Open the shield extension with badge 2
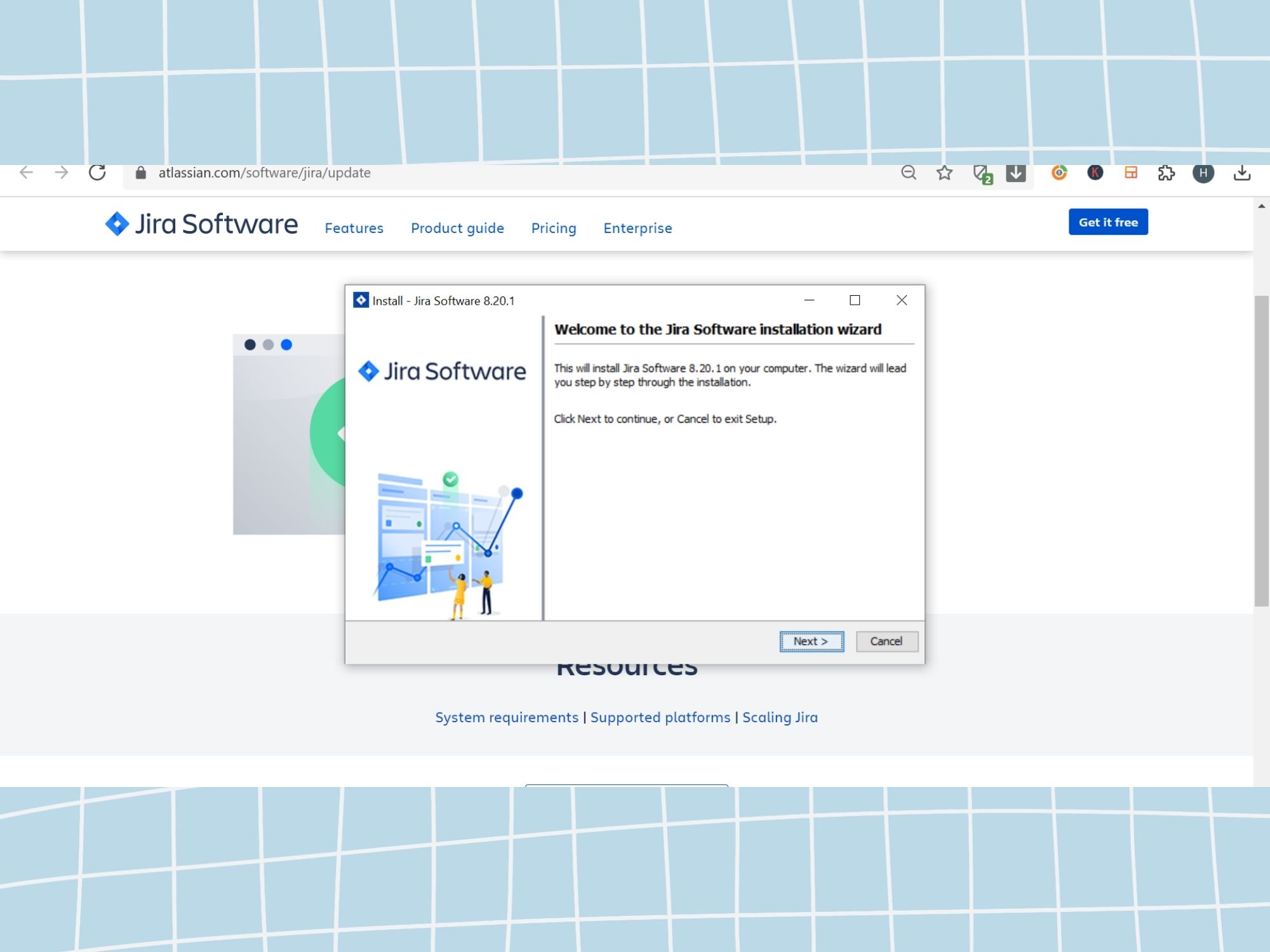 (x=982, y=174)
